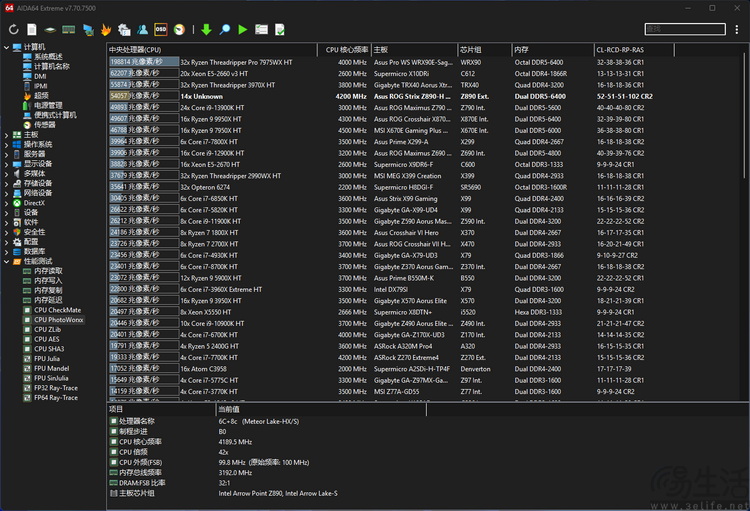Select 计算机名称 in the tree
This screenshot has width=750, height=511.
point(52,67)
